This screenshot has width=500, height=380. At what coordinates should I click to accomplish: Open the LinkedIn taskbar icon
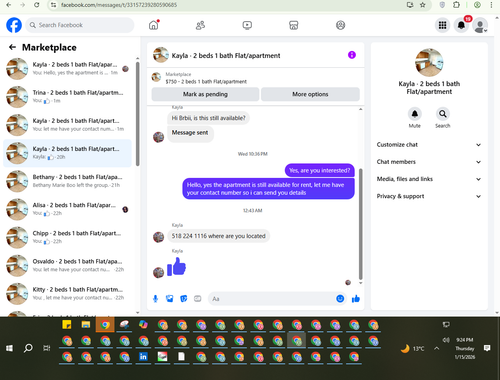[x=143, y=357]
